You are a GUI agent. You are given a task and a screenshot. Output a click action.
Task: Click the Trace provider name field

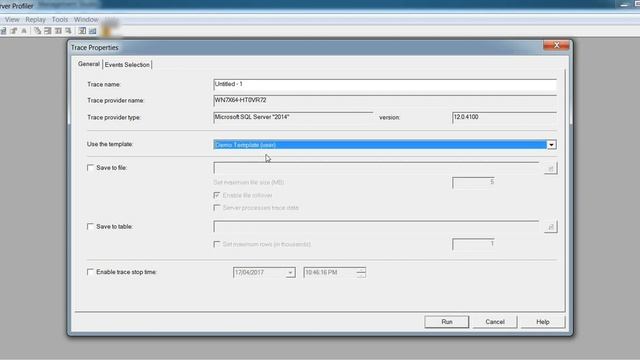[x=385, y=100]
